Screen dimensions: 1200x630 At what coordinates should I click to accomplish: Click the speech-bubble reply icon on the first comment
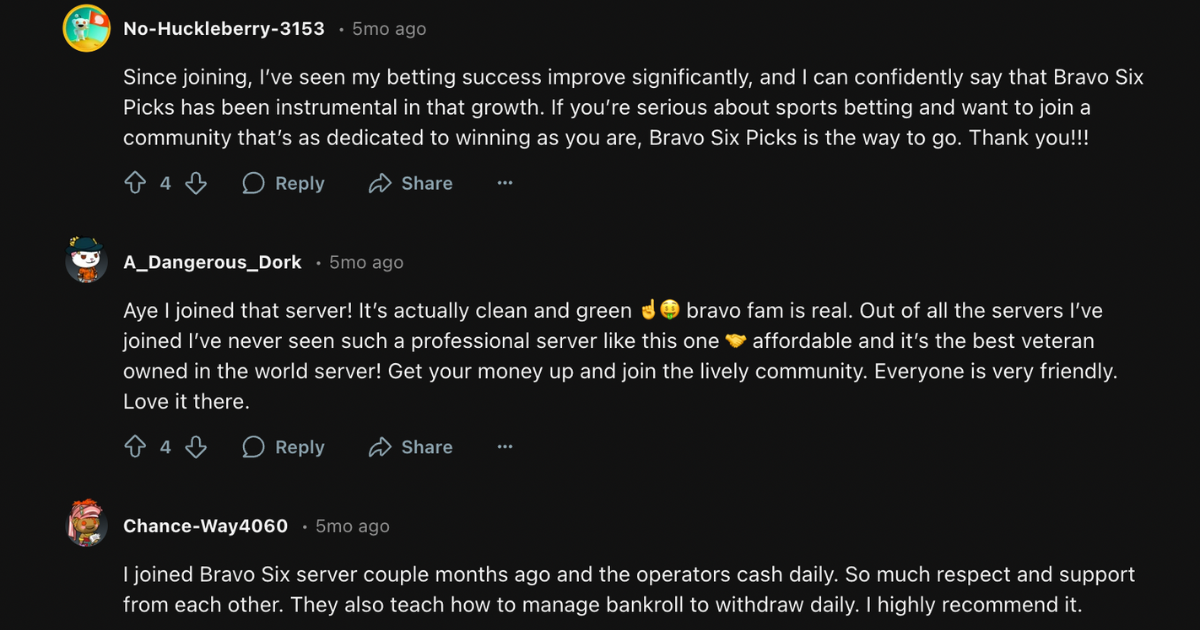(253, 183)
